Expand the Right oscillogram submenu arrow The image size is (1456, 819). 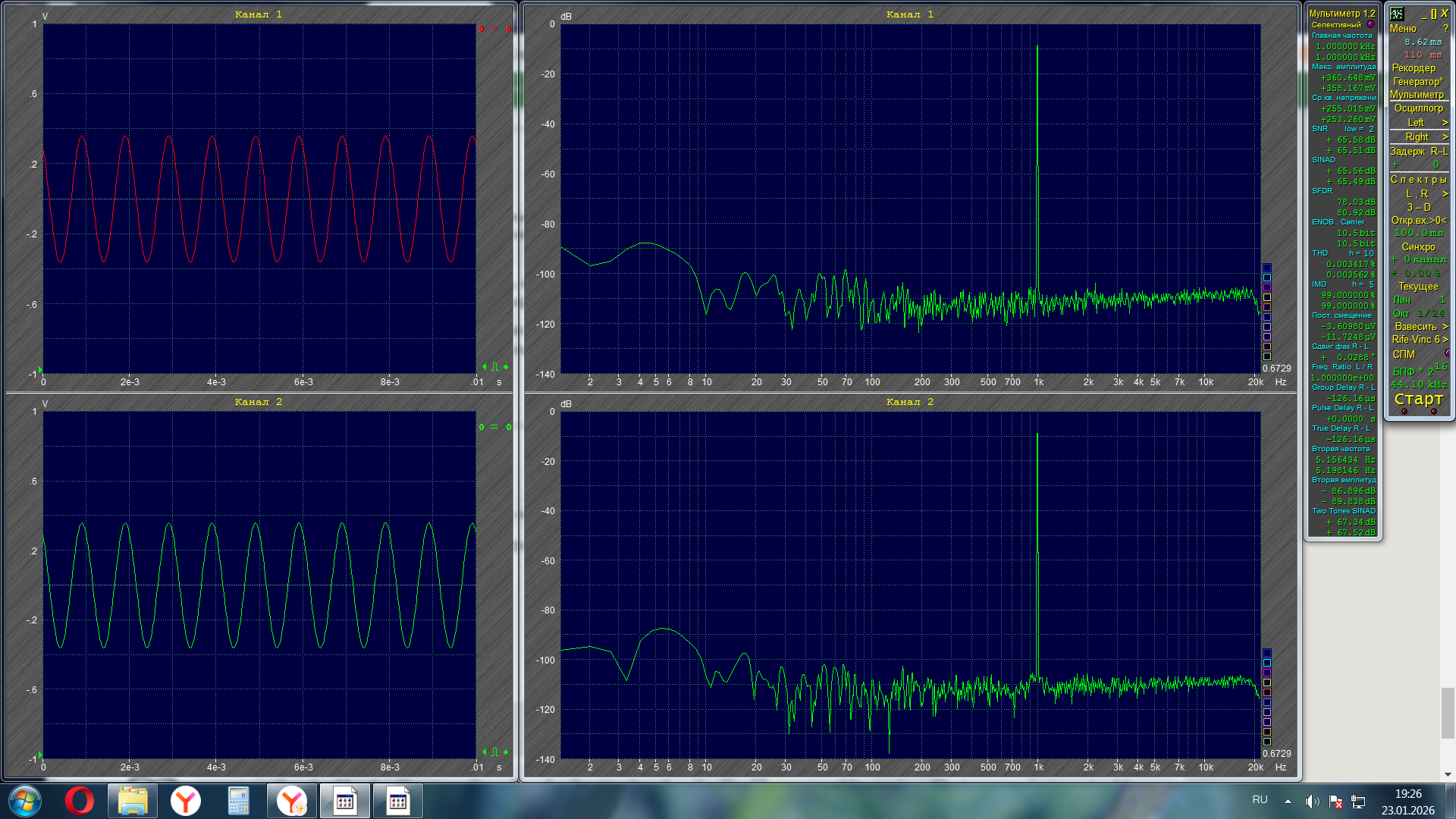[1445, 136]
